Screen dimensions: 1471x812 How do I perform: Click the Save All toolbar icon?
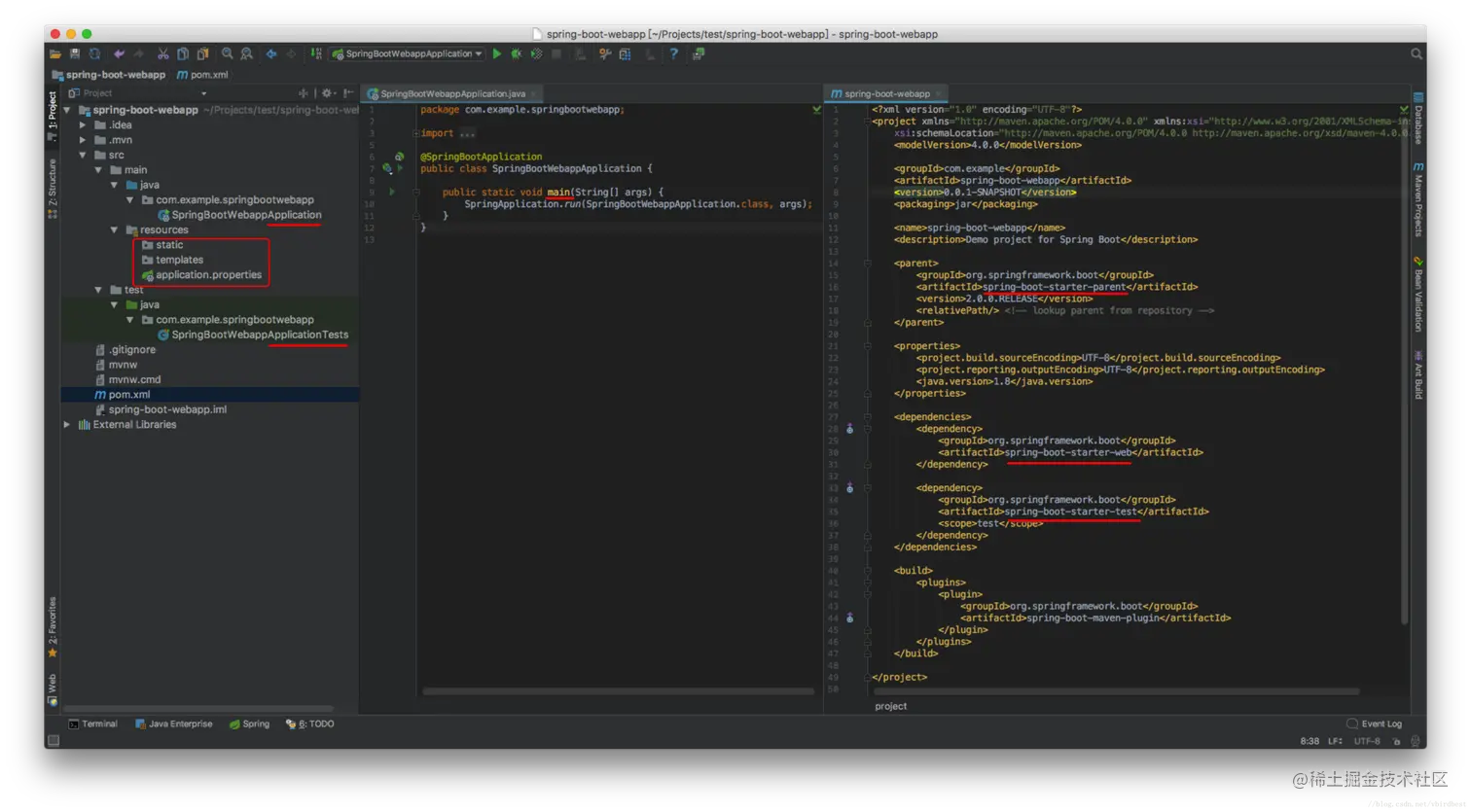75,54
